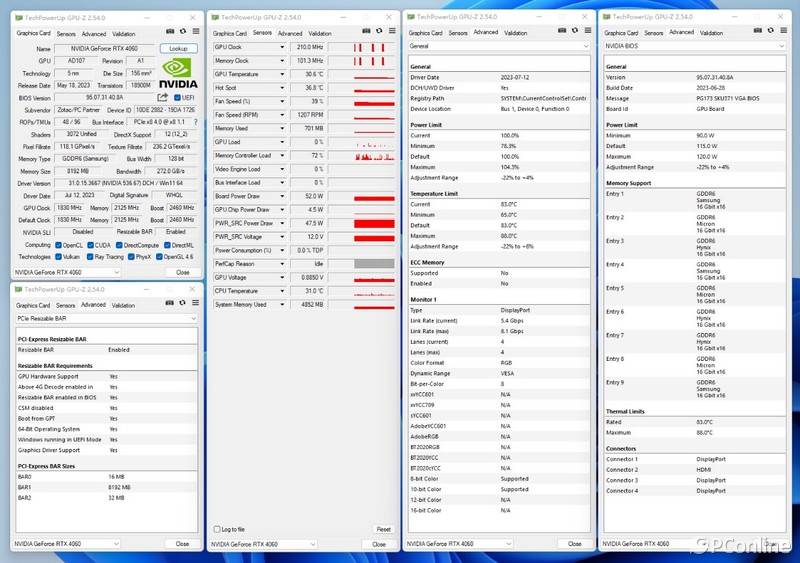Open the PerfCap Reason sensor dropdown

pos(282,264)
